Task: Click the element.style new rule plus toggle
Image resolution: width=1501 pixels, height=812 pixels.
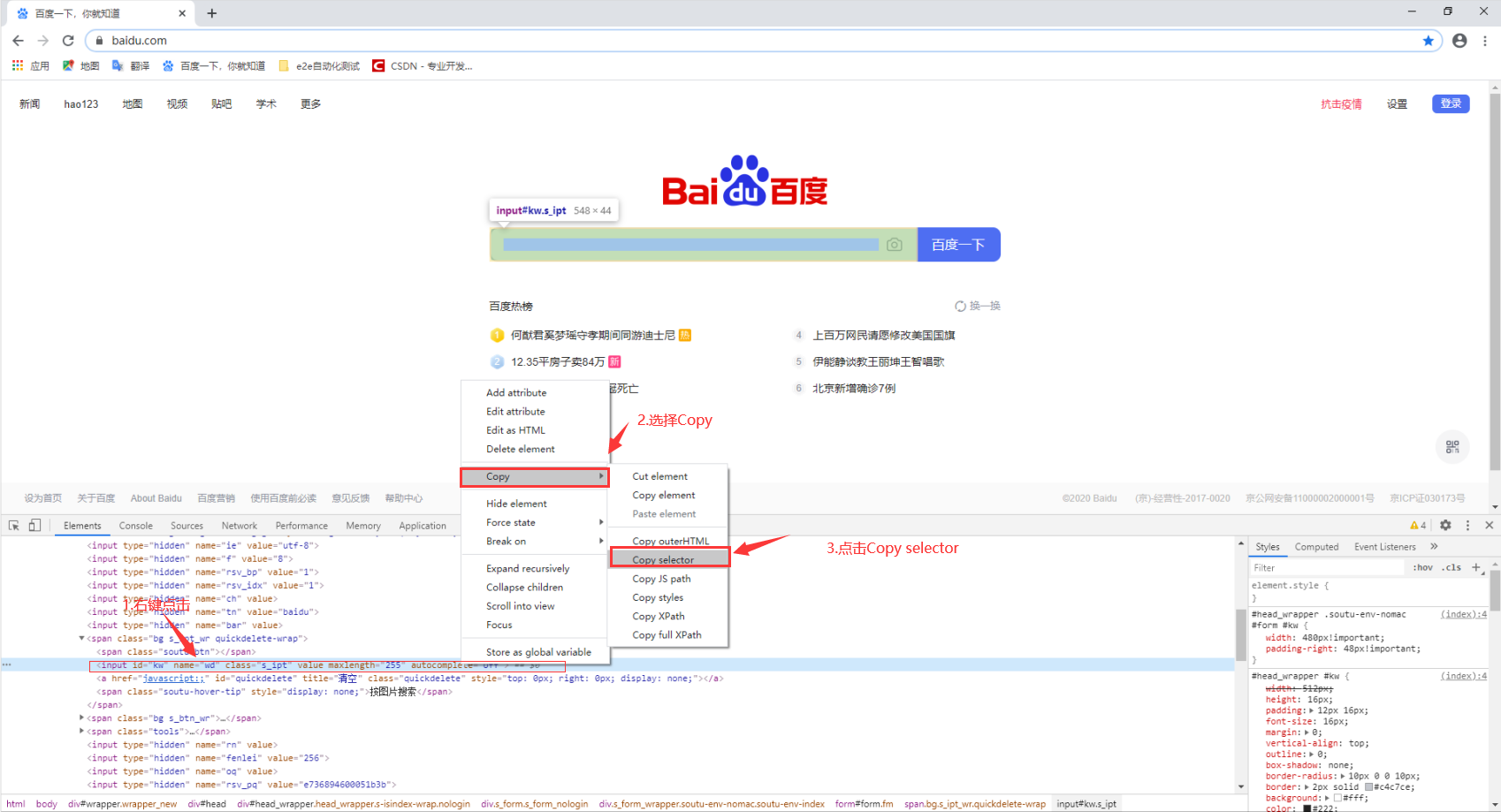Action: [1476, 566]
